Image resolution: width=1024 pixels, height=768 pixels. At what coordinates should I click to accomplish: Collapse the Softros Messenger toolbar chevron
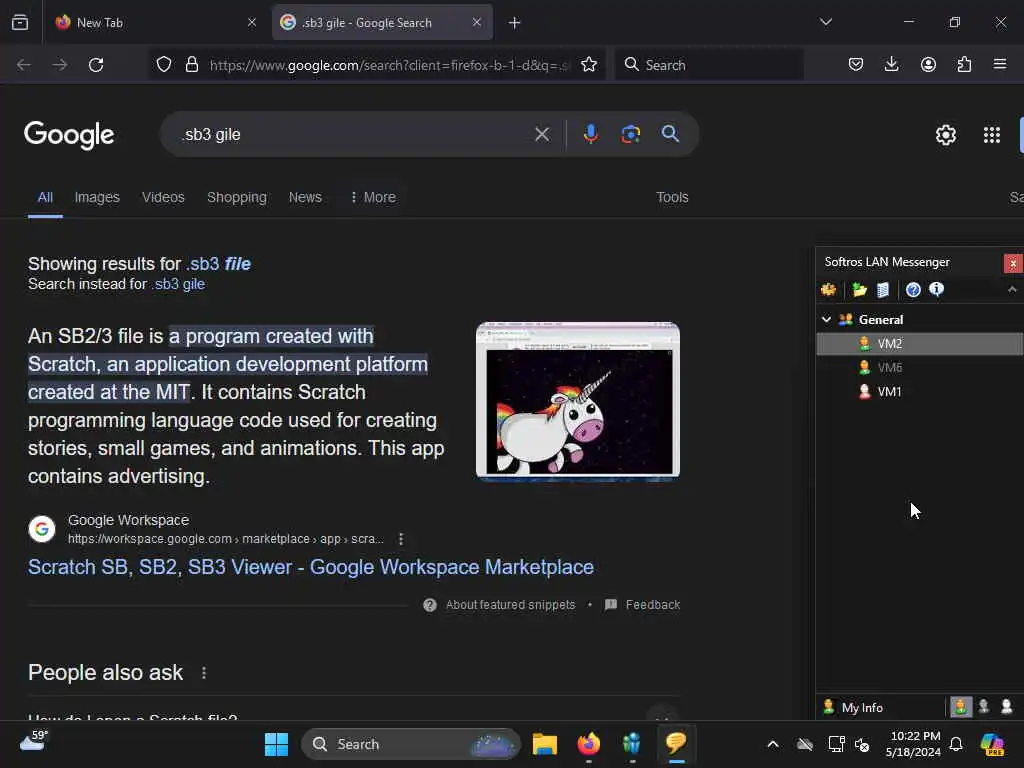click(1012, 289)
